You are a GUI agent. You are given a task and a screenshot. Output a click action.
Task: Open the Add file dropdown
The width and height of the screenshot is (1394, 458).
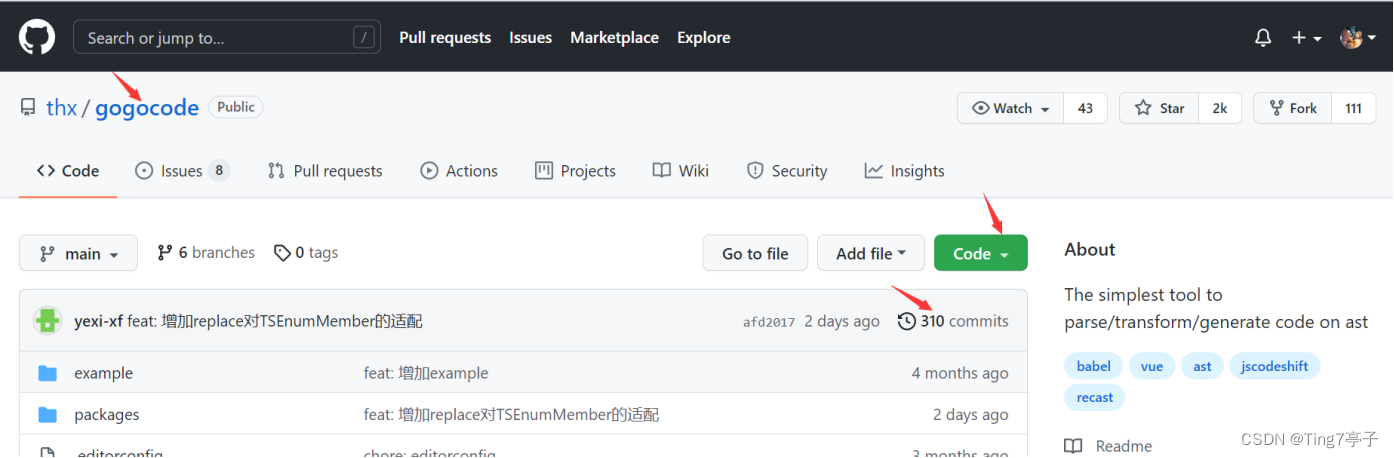[x=871, y=254]
